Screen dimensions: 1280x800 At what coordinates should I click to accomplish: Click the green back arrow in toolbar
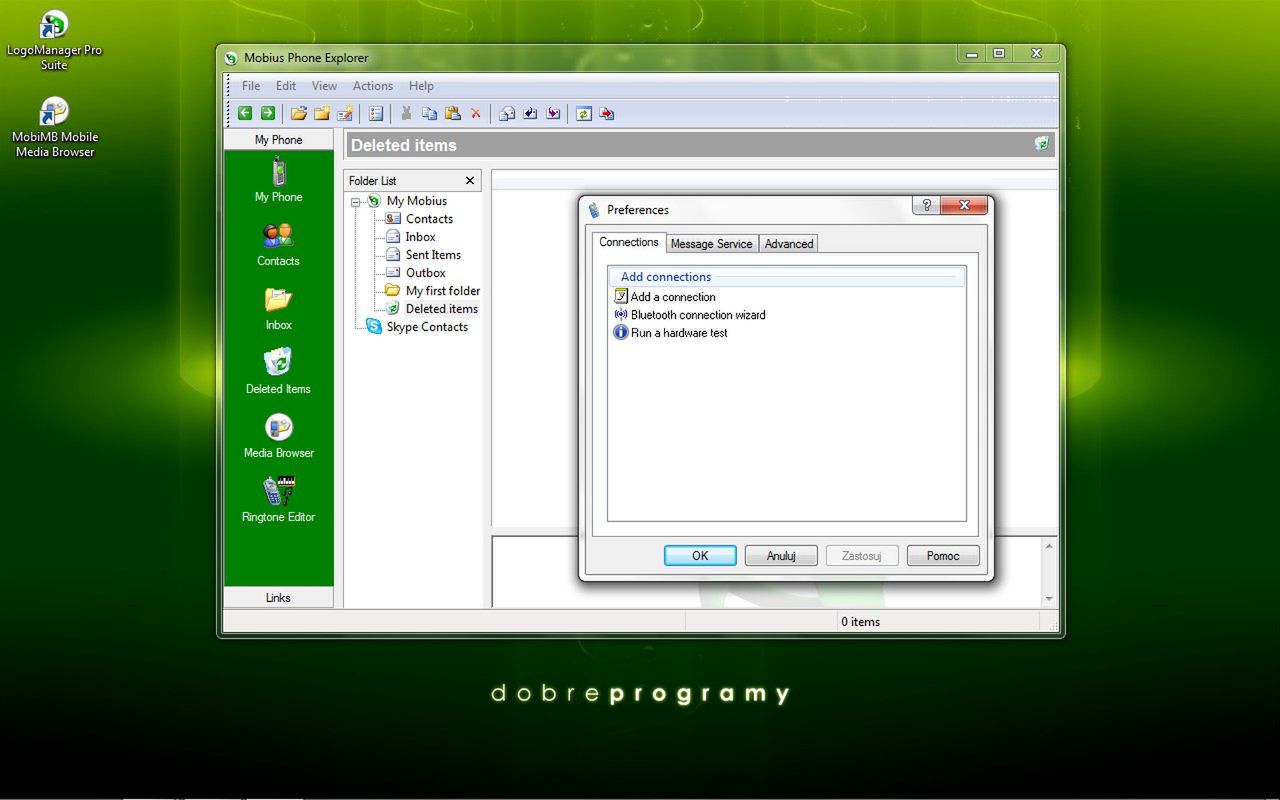click(245, 113)
